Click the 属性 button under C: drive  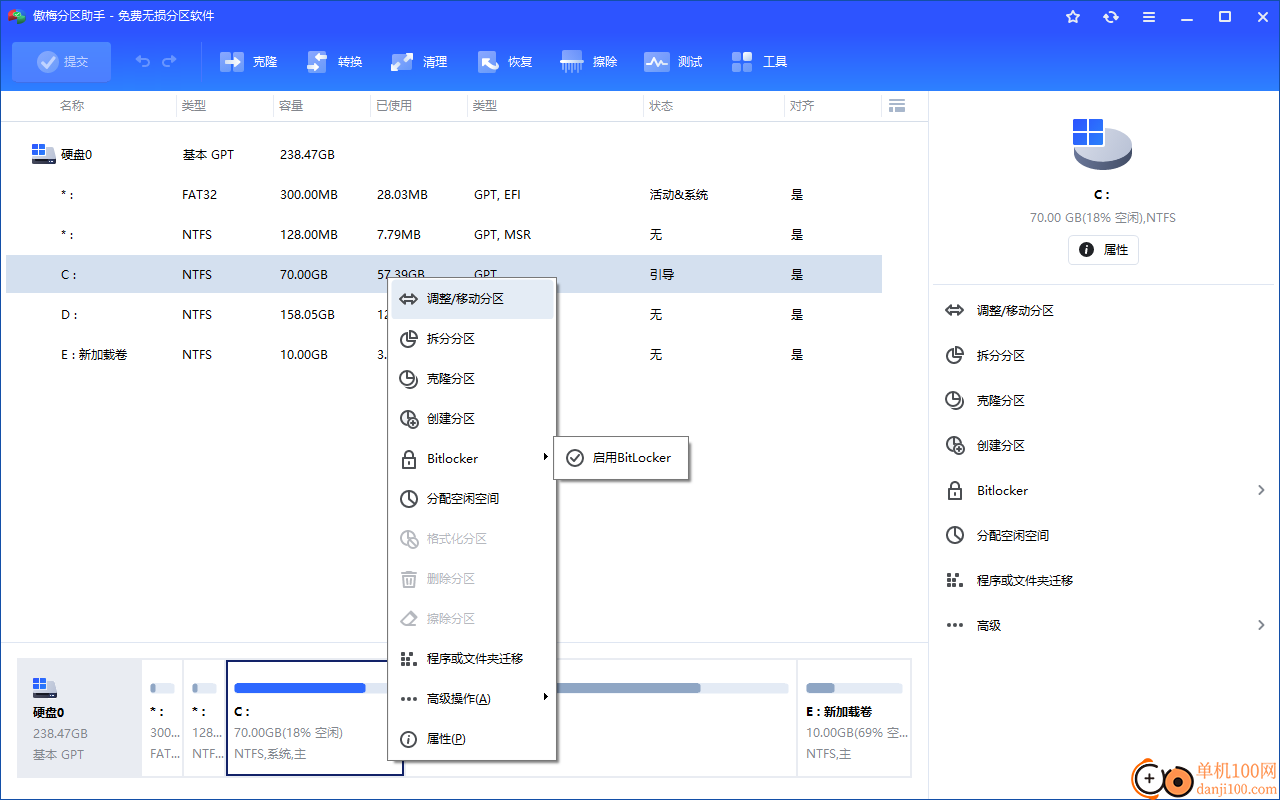coord(1103,250)
